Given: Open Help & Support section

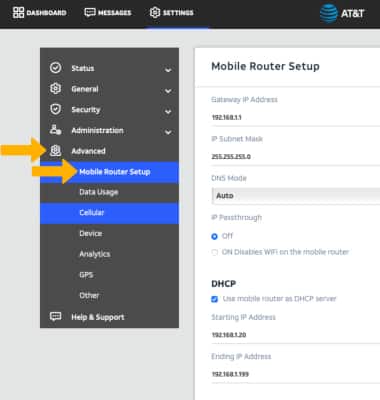Looking at the screenshot, I should (x=110, y=317).
